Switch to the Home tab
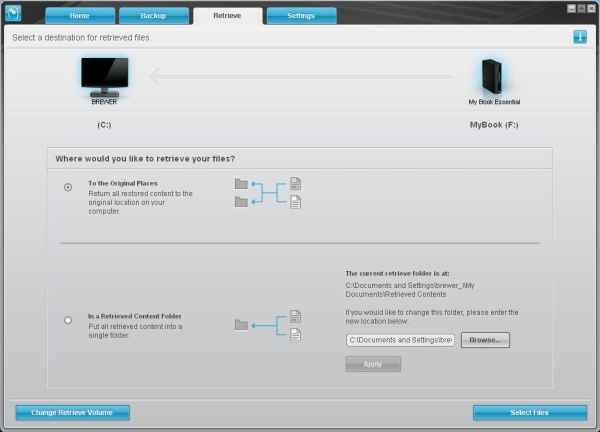Viewport: 600px width, 432px height. coord(80,16)
